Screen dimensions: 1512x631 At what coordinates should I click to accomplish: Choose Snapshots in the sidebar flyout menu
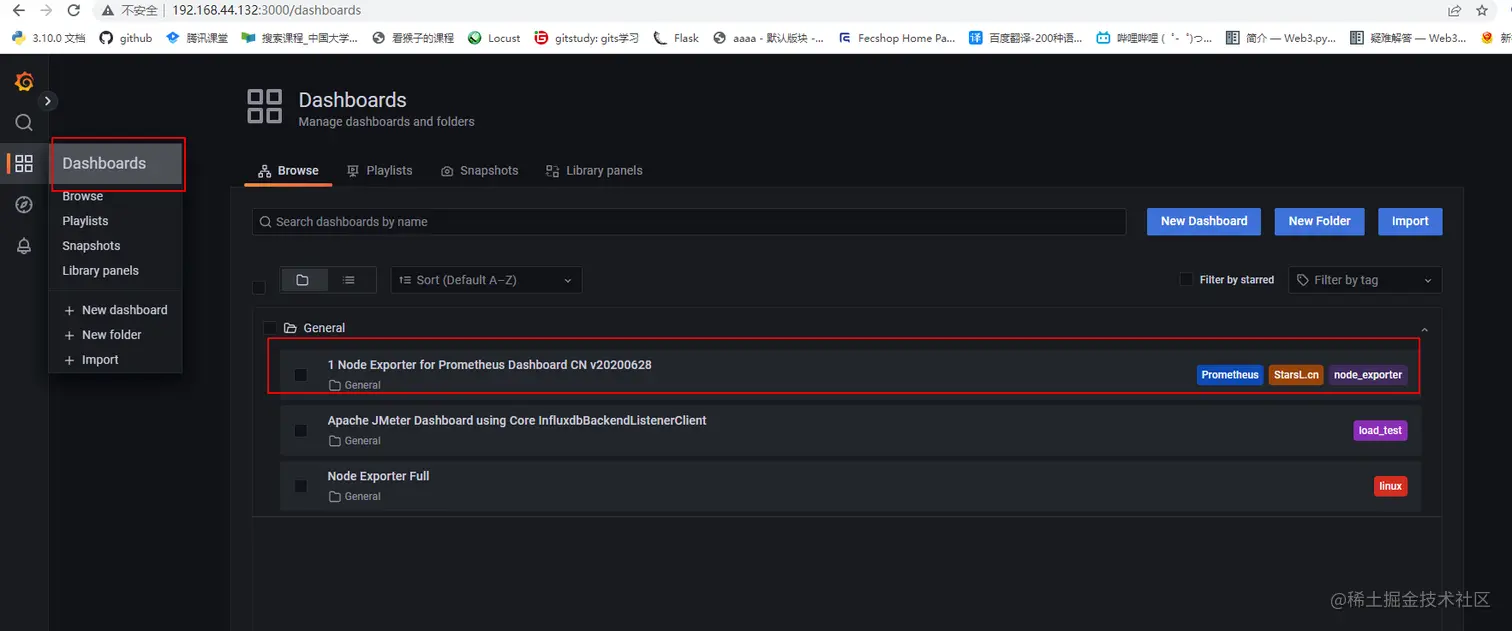pyautogui.click(x=91, y=246)
